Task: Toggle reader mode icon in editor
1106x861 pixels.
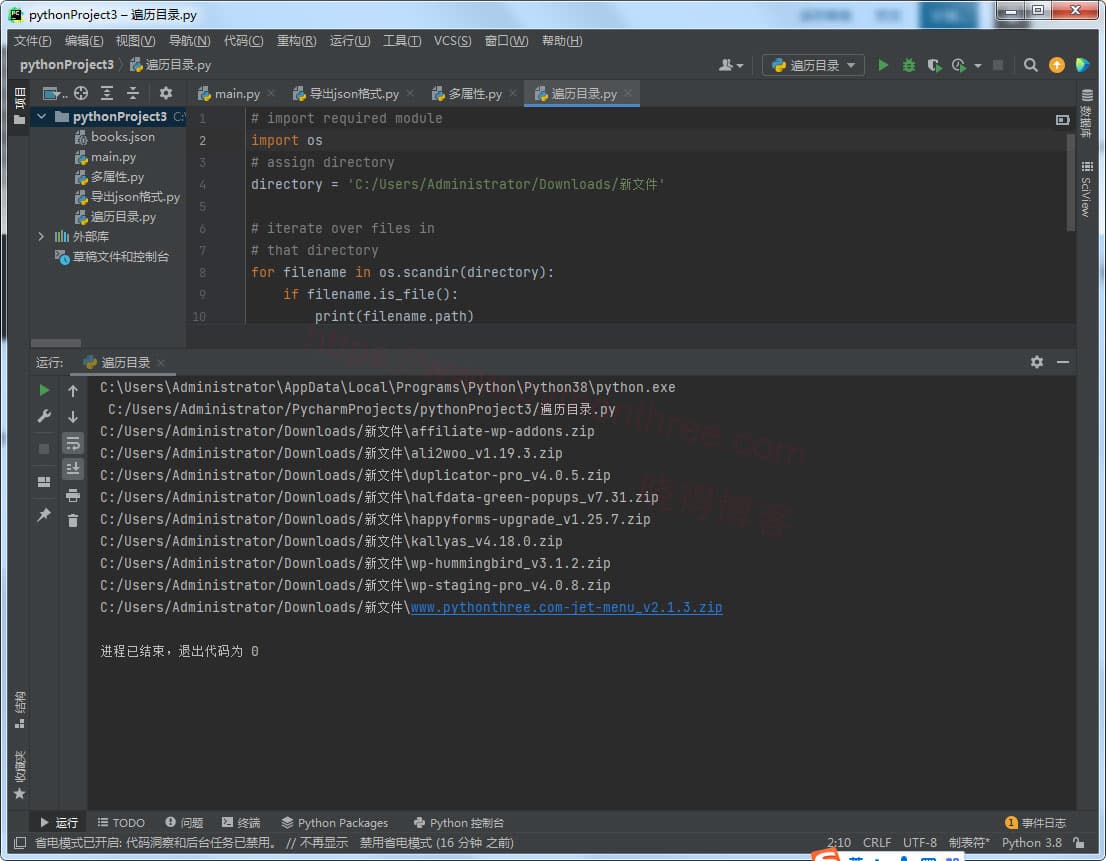Action: (1062, 120)
